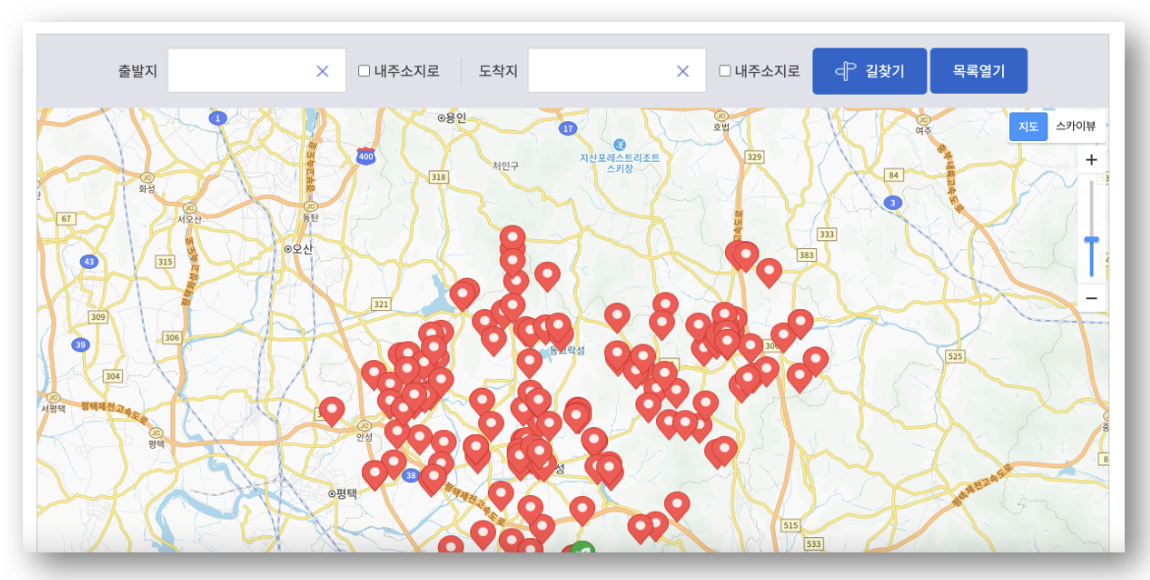Click the road 304 marker
Viewport: 1150px width, 580px height.
112,376
